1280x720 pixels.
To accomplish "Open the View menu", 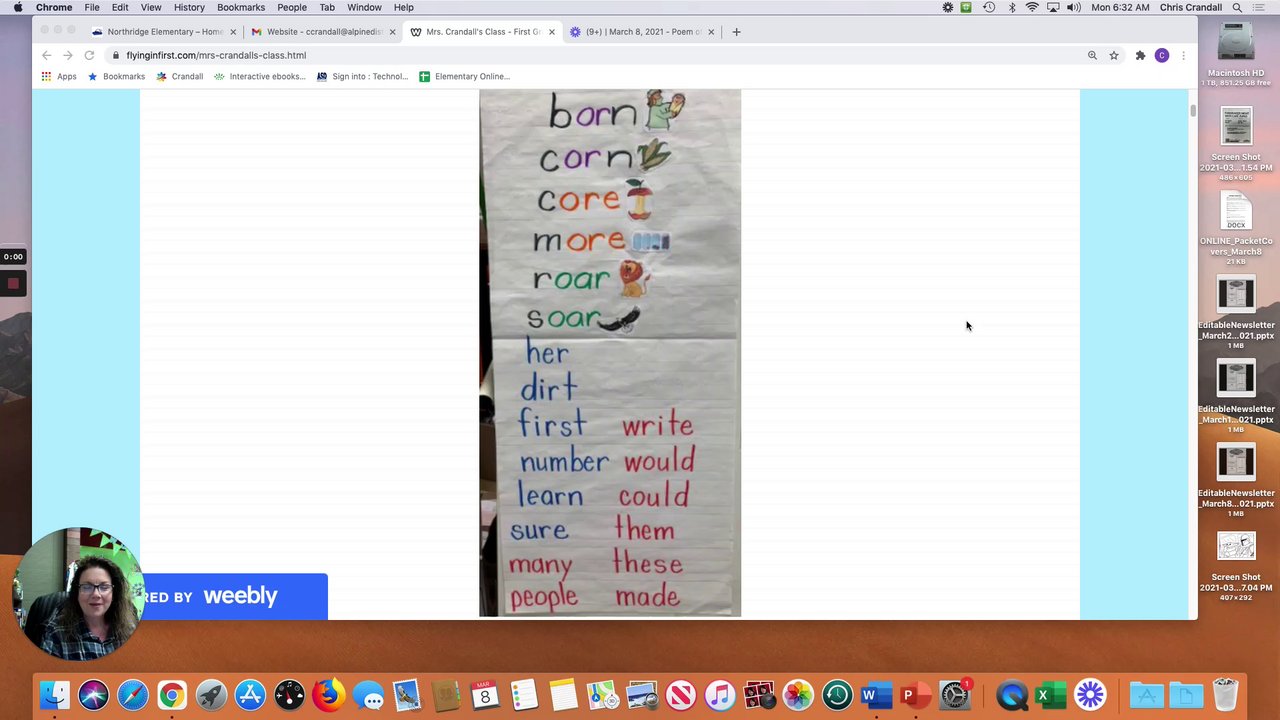I will (151, 7).
